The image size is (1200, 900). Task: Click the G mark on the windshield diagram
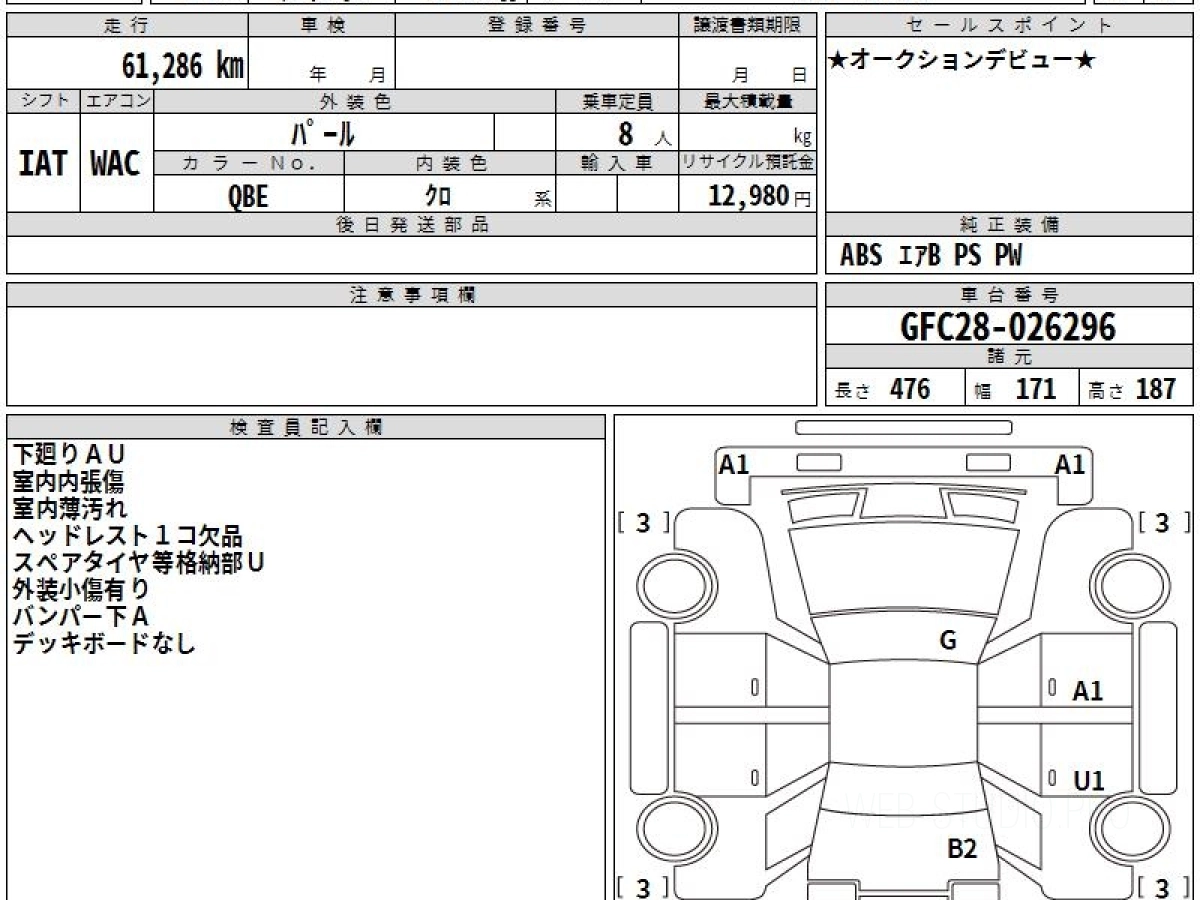948,642
